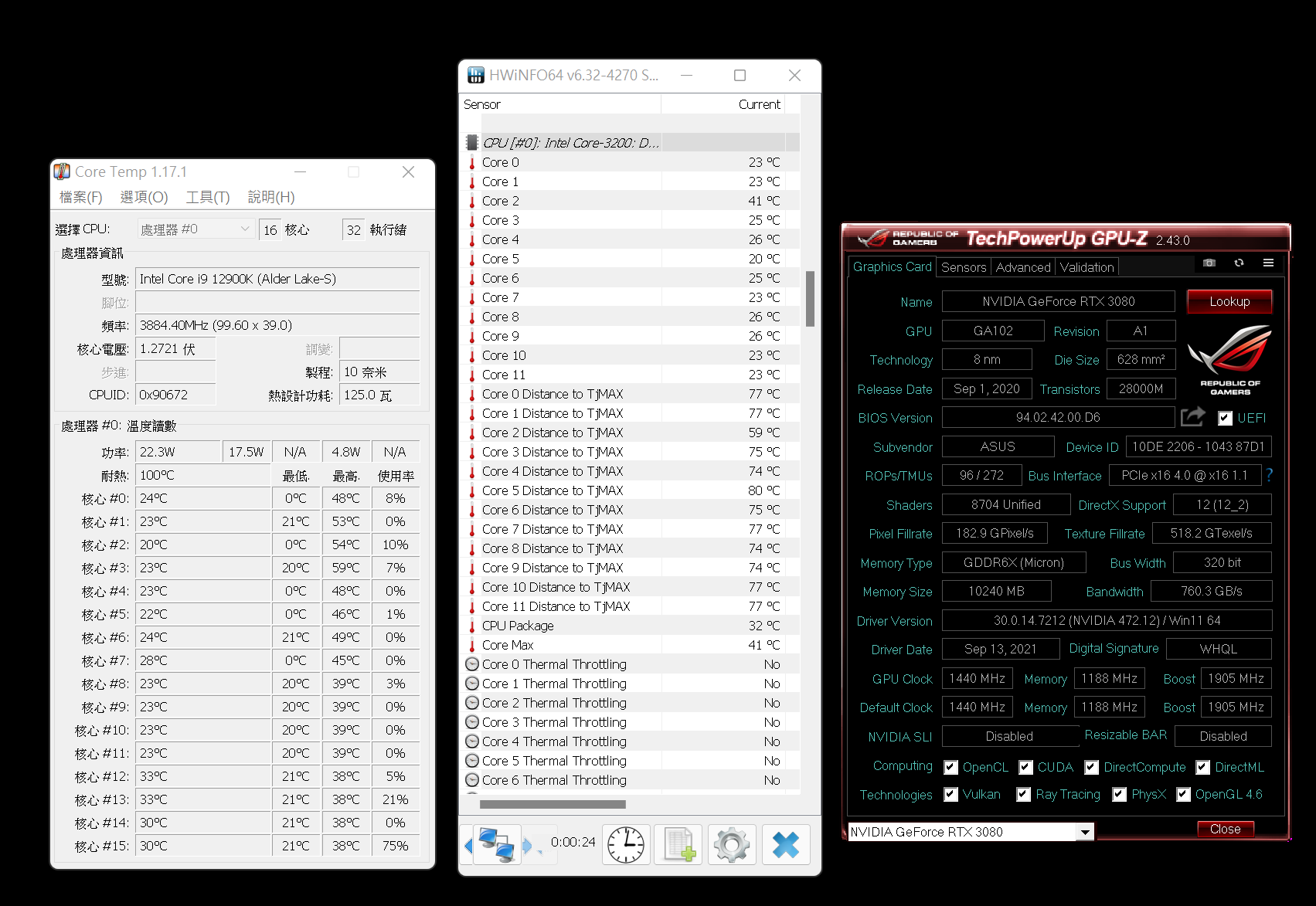The height and width of the screenshot is (906, 1316).
Task: Click the HWiNFO log file with plus icon
Action: [678, 844]
